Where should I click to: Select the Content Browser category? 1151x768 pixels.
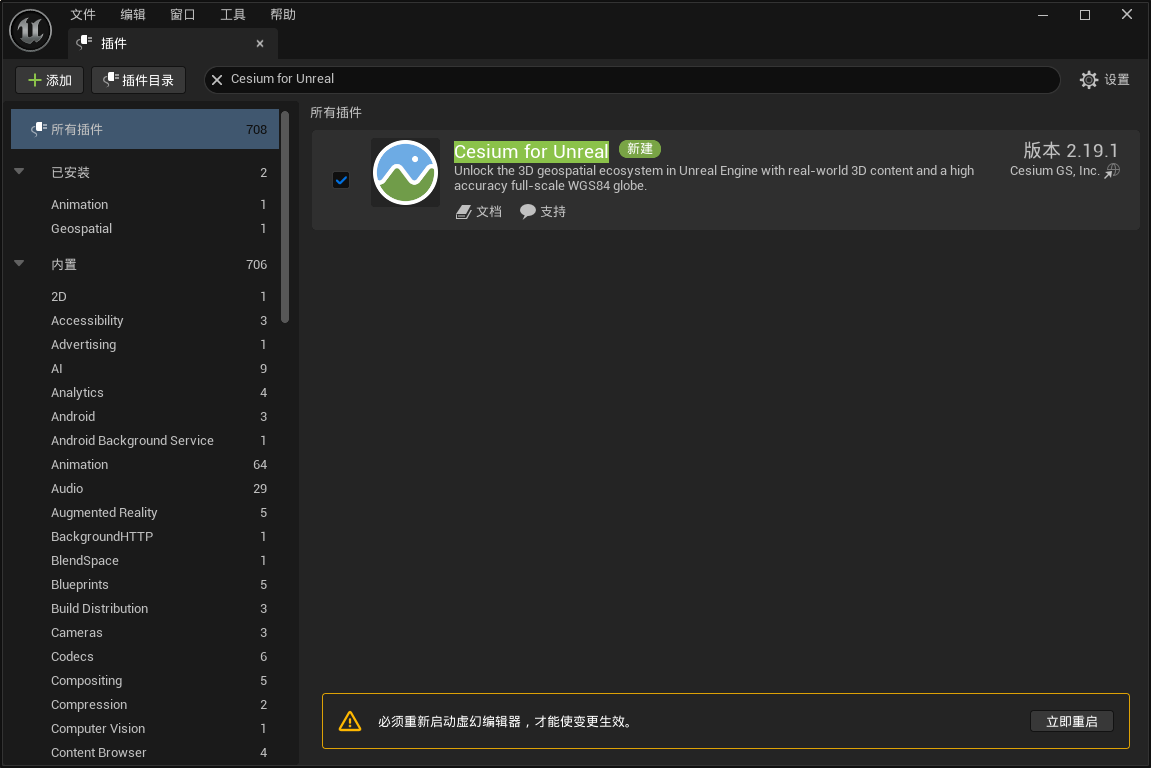(x=145, y=753)
